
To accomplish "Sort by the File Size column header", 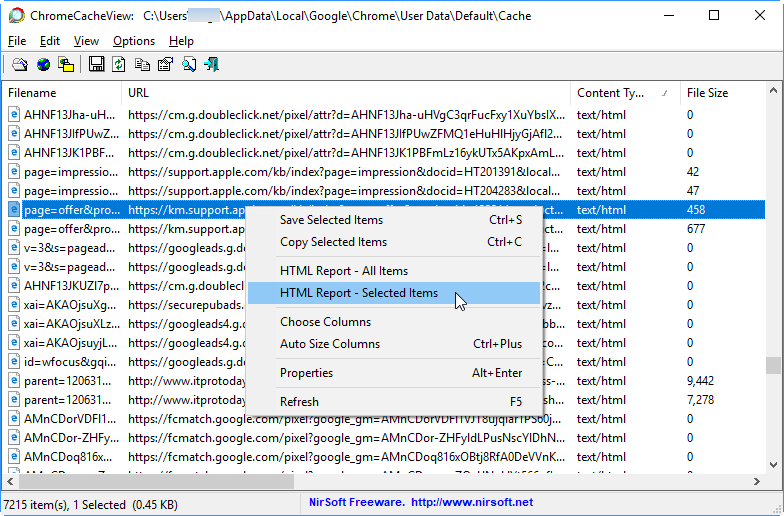I will point(722,93).
